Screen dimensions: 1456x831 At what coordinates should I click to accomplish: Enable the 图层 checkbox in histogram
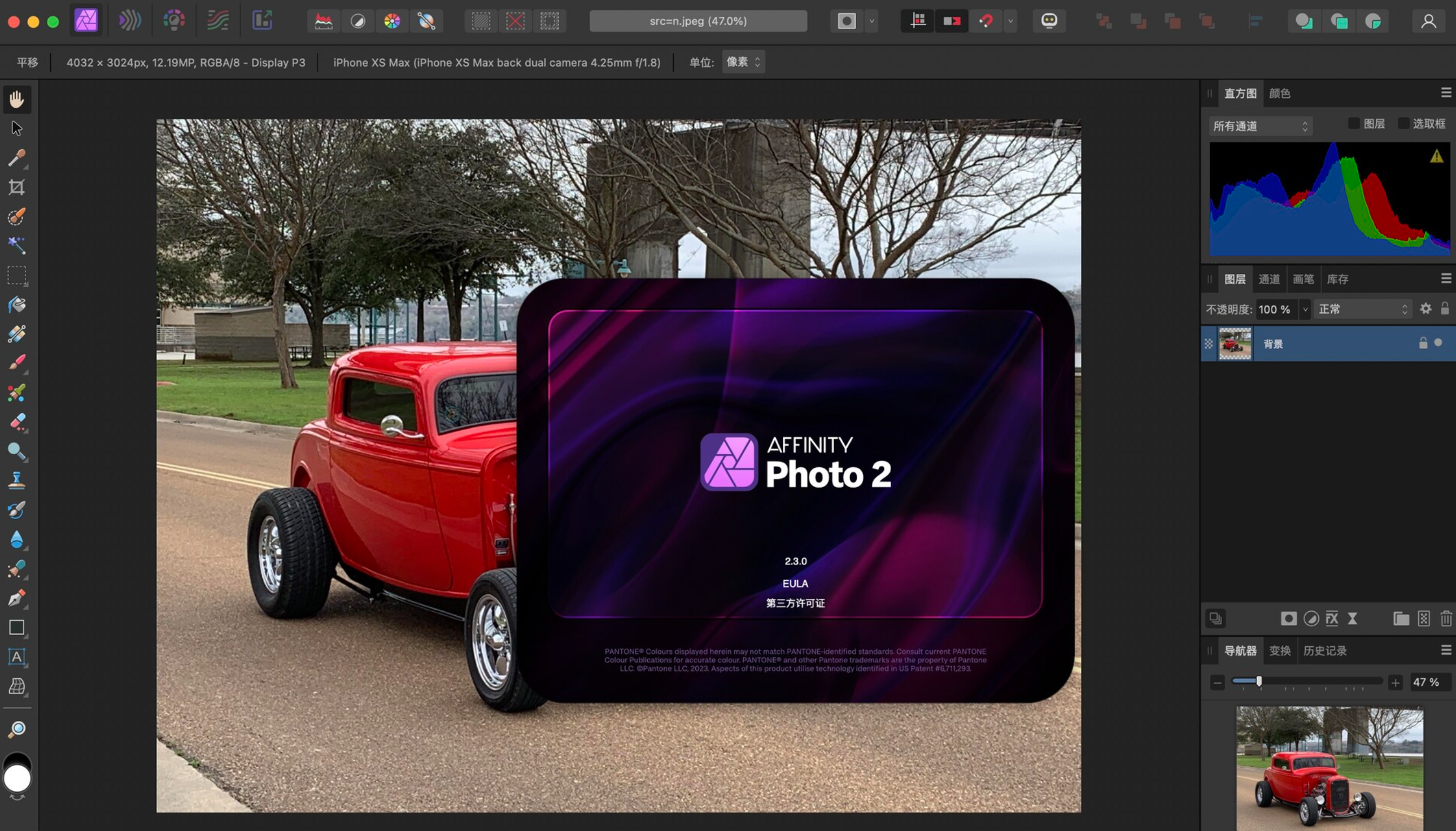(x=1353, y=123)
